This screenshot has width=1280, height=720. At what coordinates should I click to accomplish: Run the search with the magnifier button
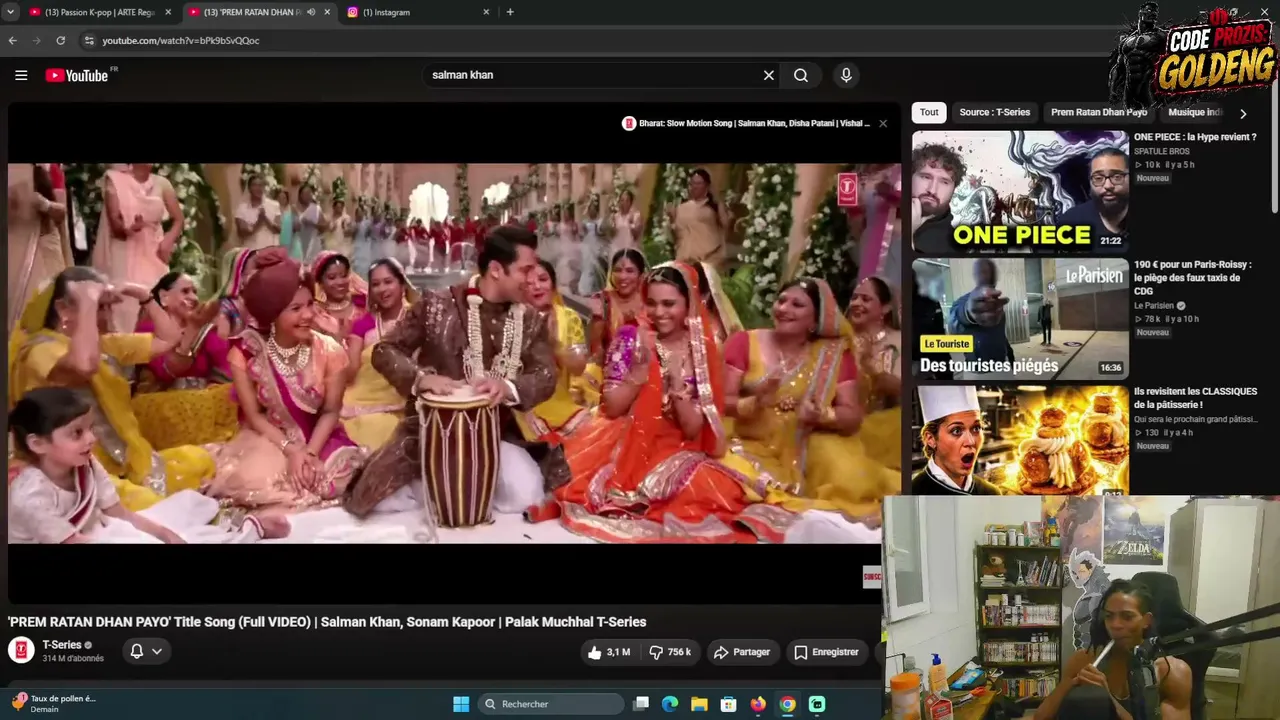pos(801,75)
